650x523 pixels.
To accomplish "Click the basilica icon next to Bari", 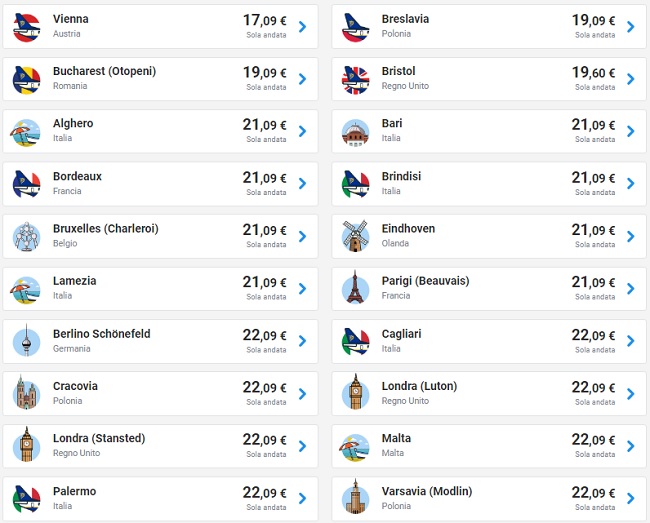I will [x=355, y=131].
